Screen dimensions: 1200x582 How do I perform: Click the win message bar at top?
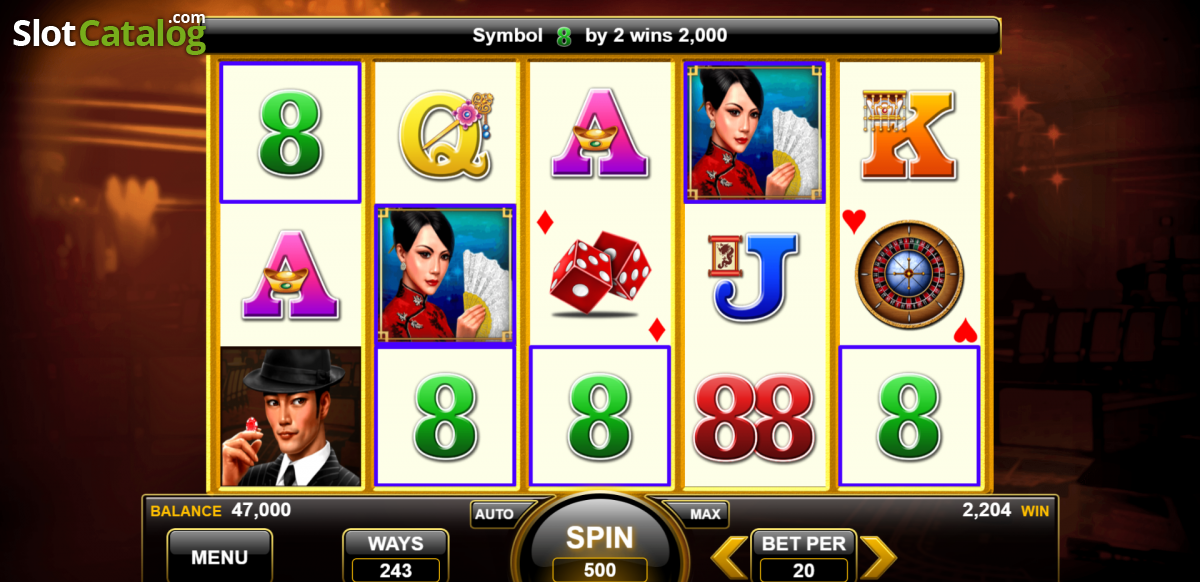click(600, 36)
